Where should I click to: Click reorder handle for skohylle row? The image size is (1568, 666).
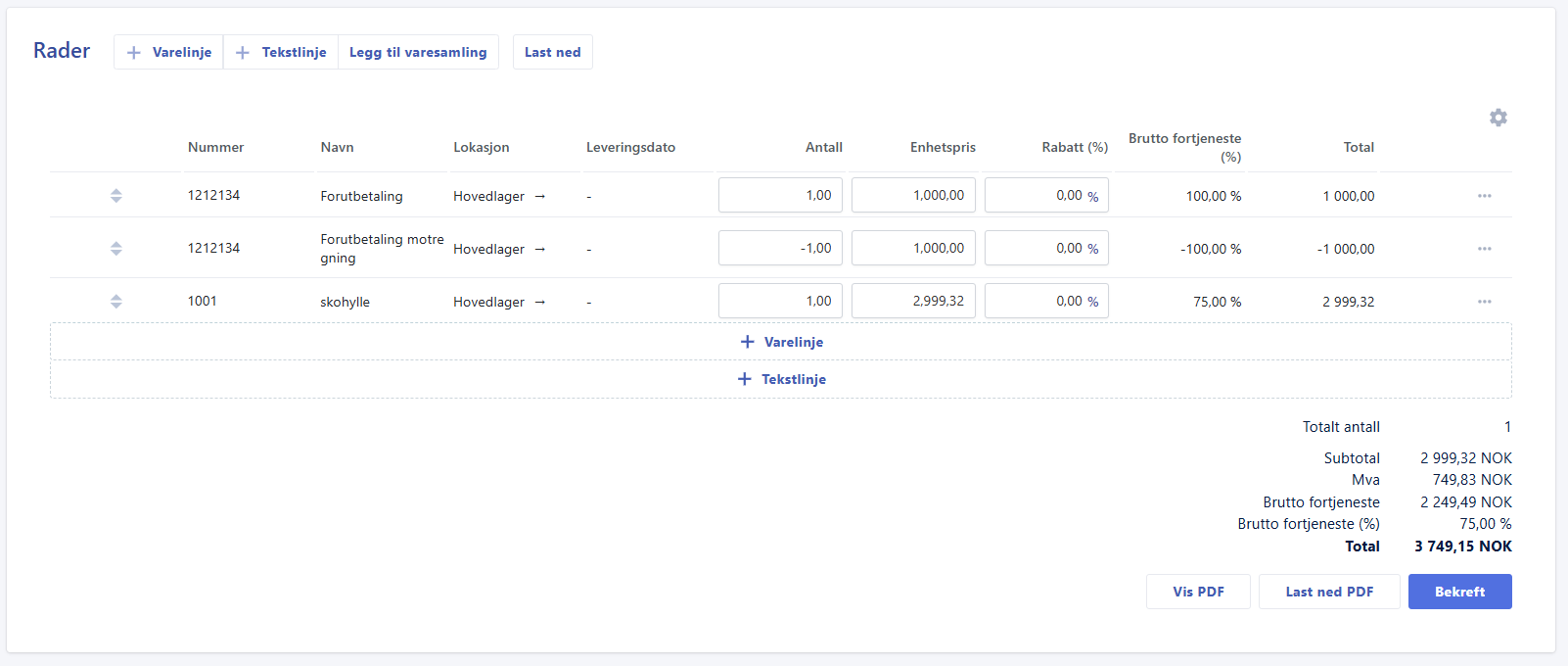tap(116, 302)
